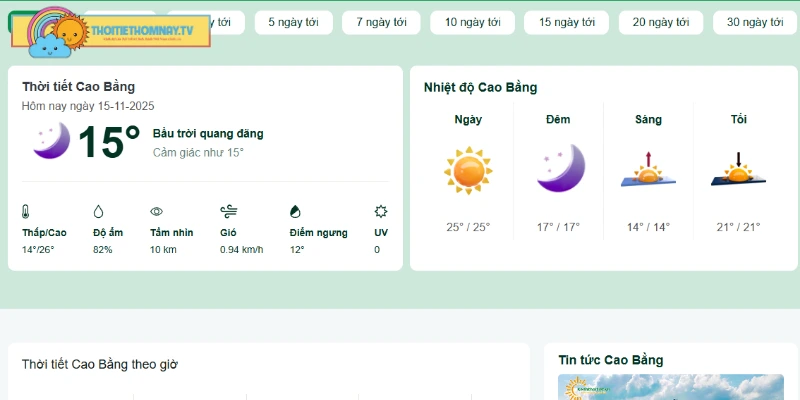This screenshot has width=800, height=400.
Task: Click the 'Bầu trời quang đãng' text
Action: coord(208,134)
